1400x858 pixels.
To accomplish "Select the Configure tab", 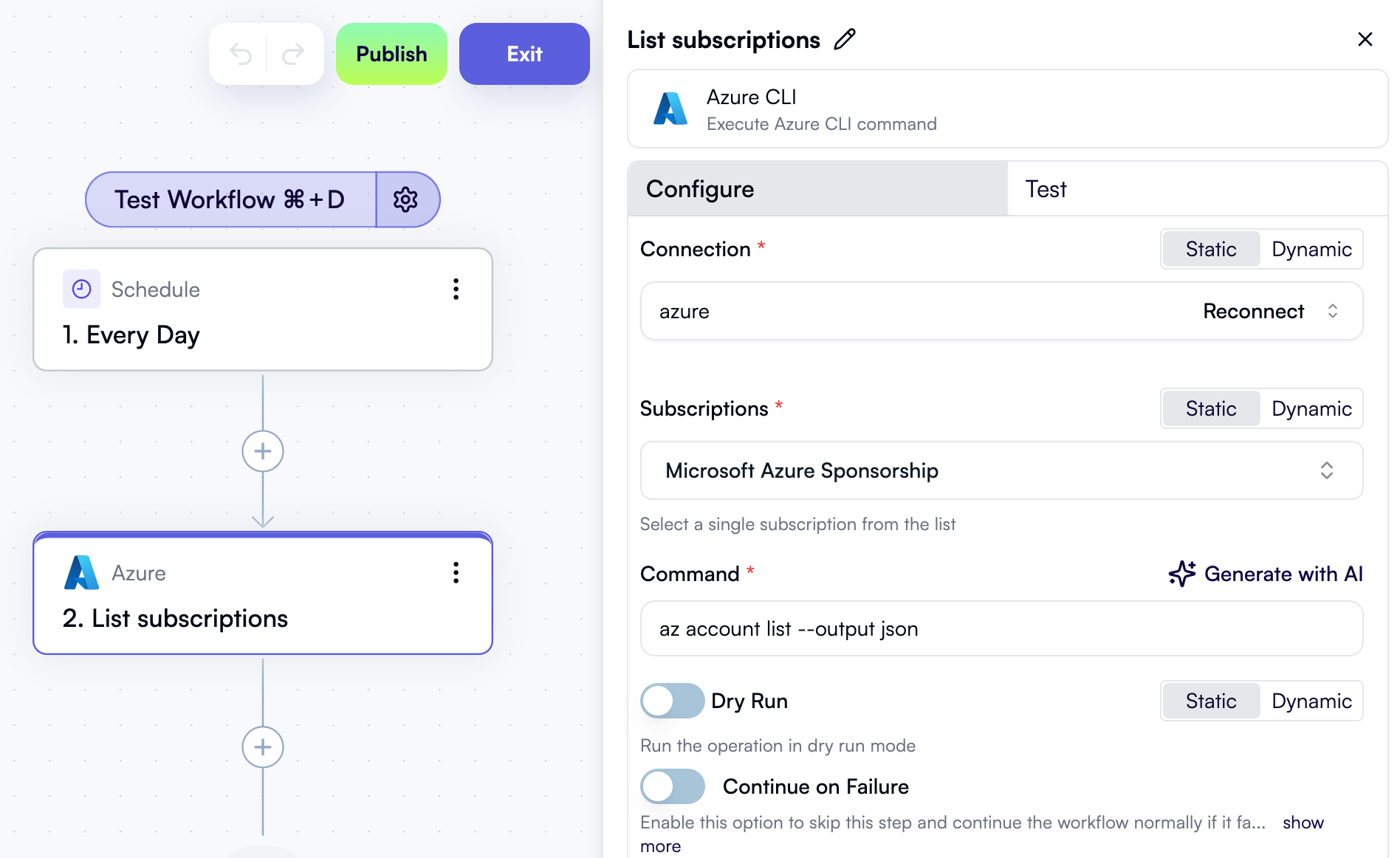I will pos(699,189).
